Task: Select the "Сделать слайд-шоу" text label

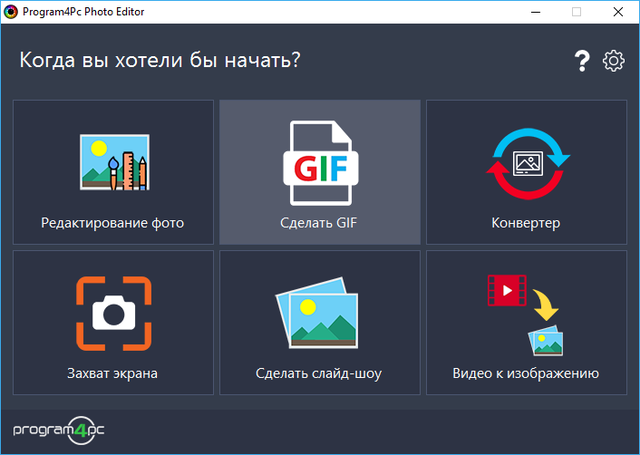Action: click(x=319, y=374)
